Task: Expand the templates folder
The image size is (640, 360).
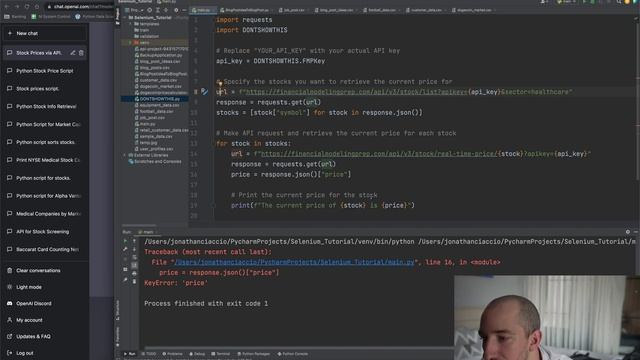Action: (131, 24)
